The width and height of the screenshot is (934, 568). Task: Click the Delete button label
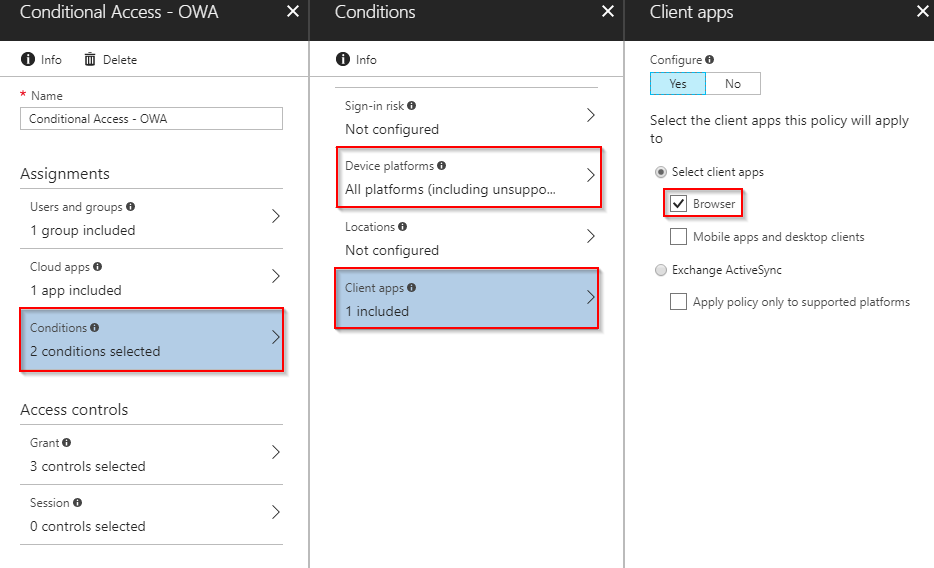point(120,60)
